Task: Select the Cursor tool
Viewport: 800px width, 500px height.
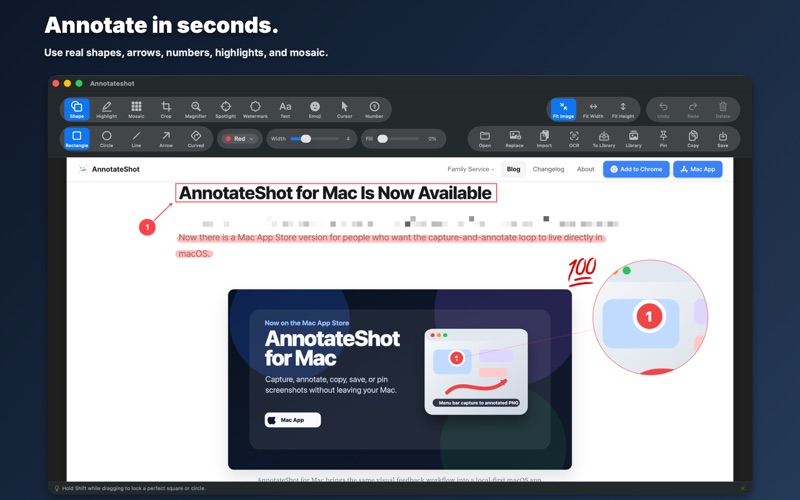Action: 344,109
